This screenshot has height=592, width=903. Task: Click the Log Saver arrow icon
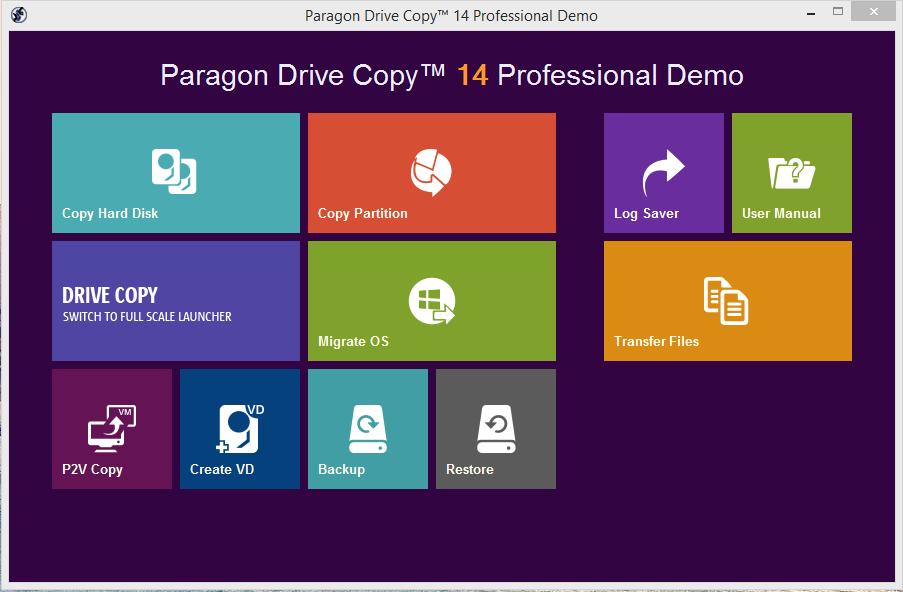(x=663, y=173)
